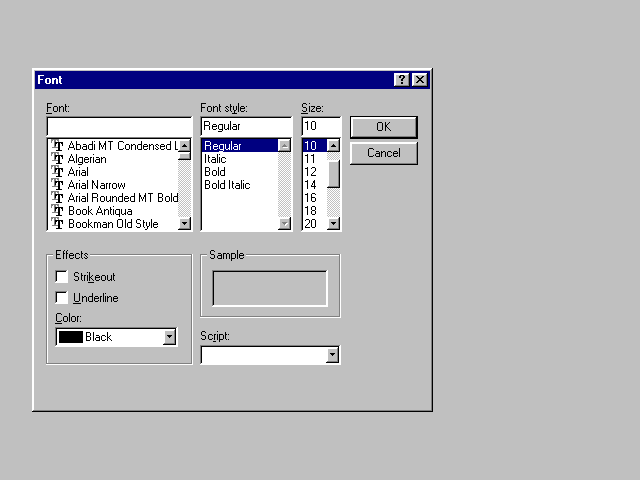The width and height of the screenshot is (640, 480).
Task: Click TrueType icon beside Algerian font
Action: (58, 159)
